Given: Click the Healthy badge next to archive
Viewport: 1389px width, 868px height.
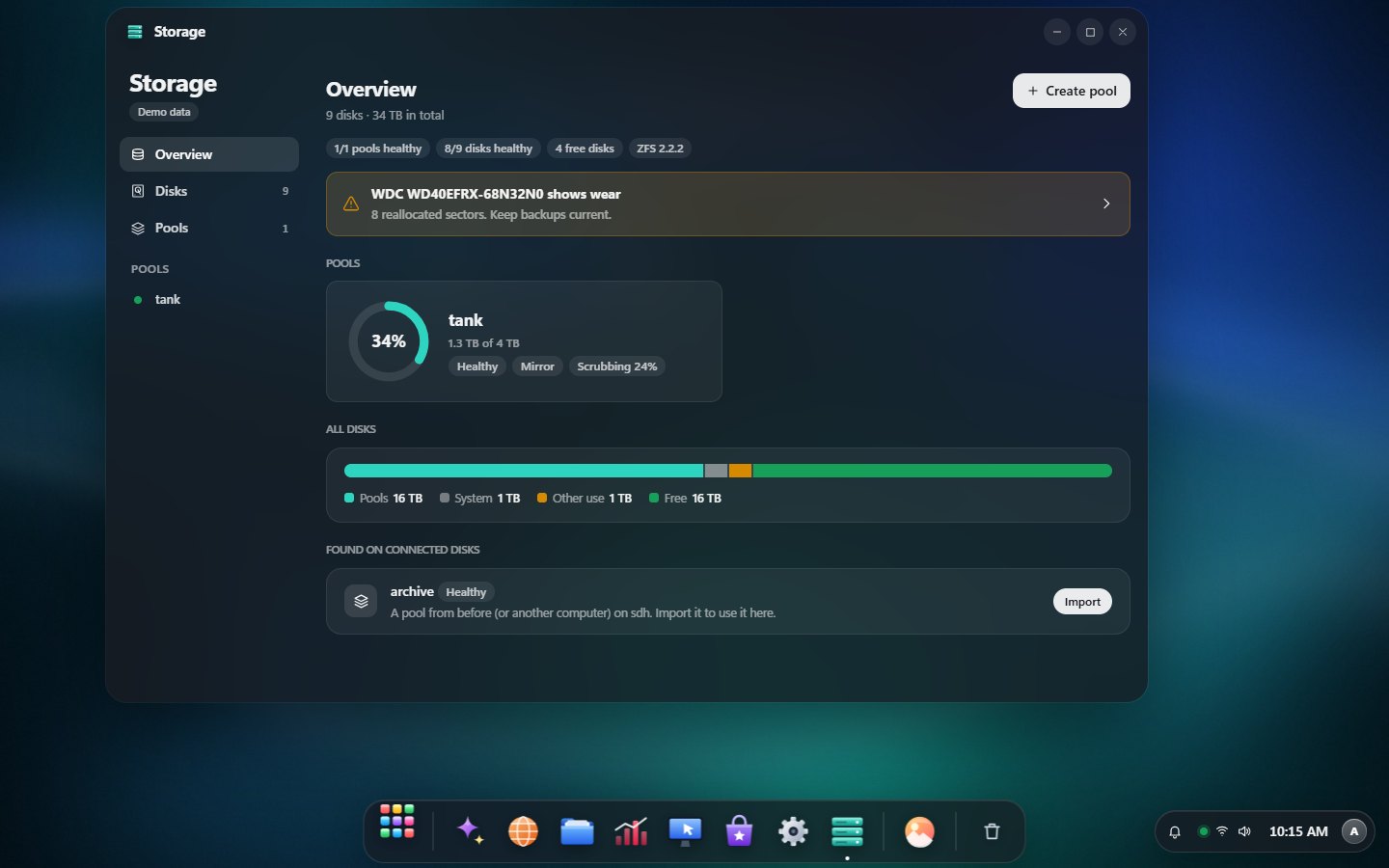Looking at the screenshot, I should (x=466, y=592).
